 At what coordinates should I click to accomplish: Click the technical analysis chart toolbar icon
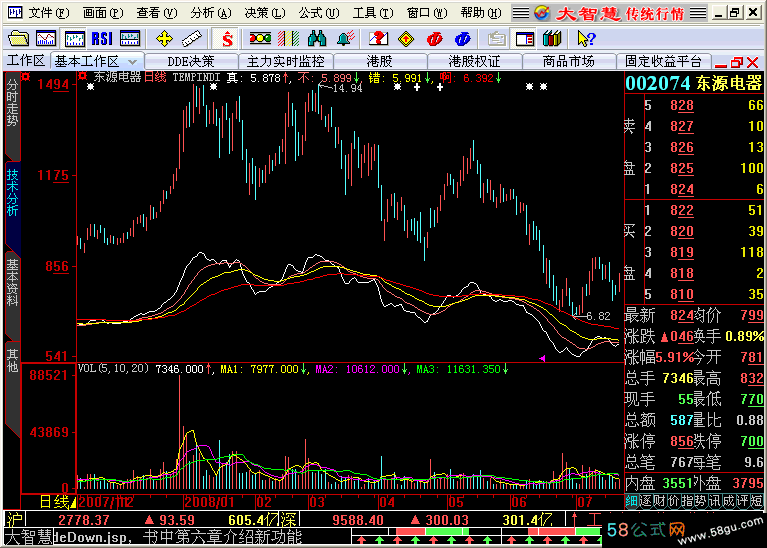(x=74, y=38)
